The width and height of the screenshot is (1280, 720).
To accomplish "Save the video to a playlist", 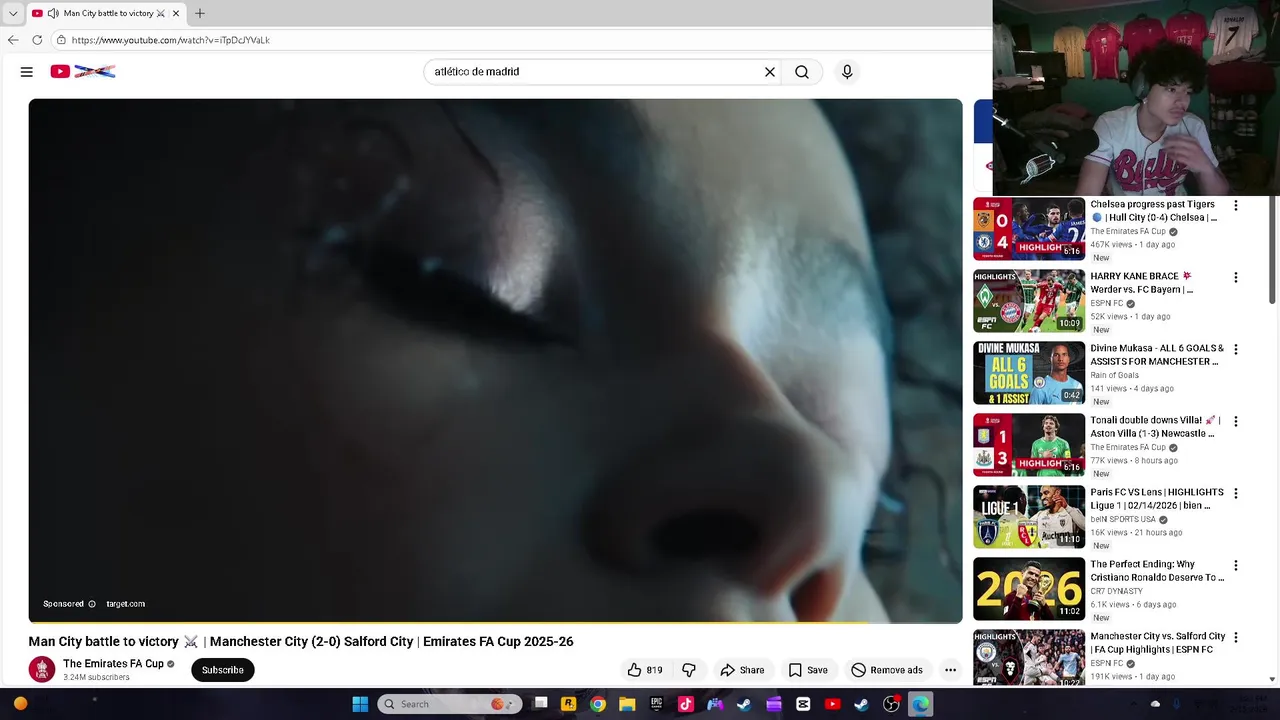I will click(808, 670).
